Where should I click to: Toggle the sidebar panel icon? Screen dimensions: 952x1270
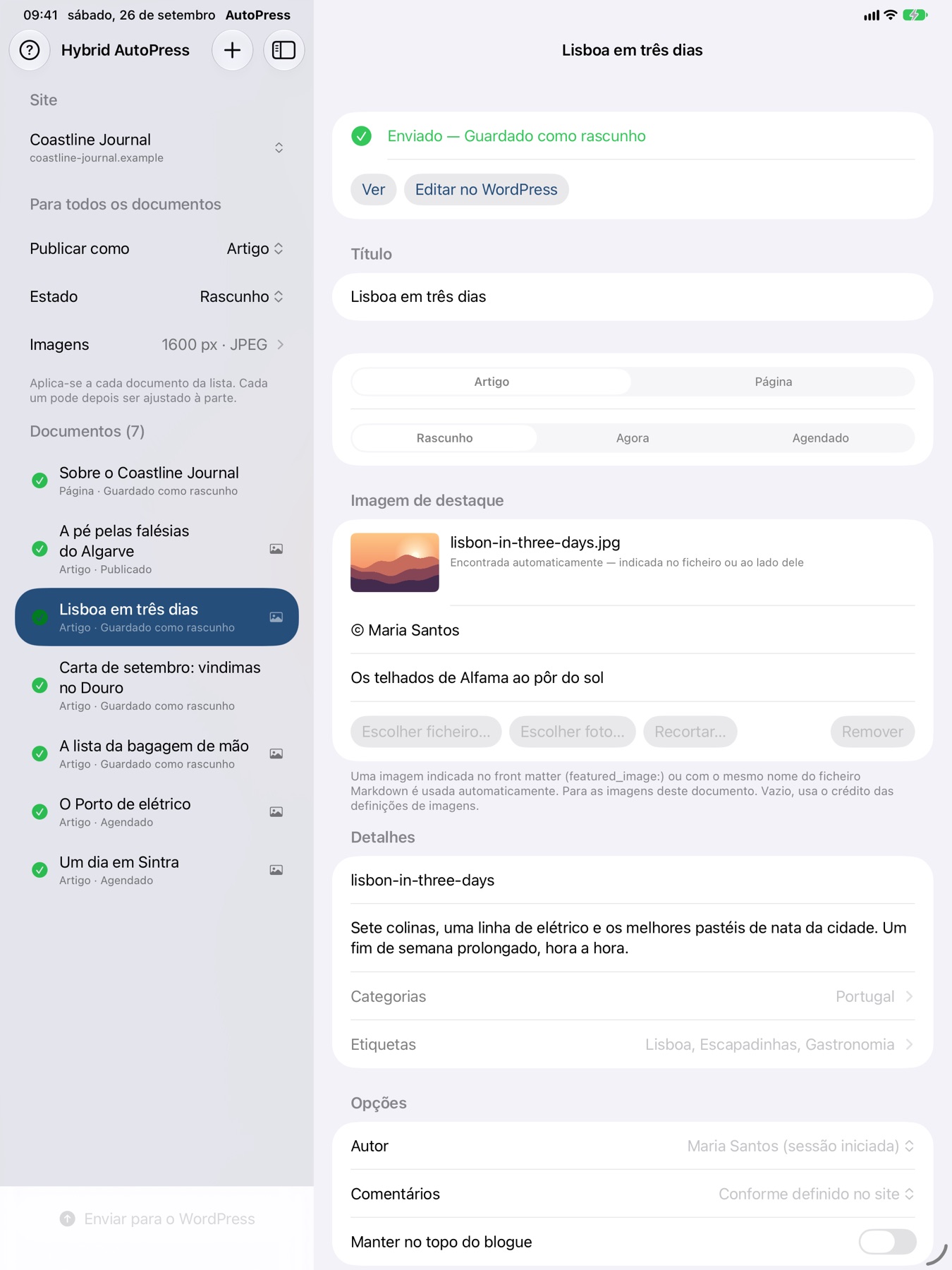[x=283, y=50]
